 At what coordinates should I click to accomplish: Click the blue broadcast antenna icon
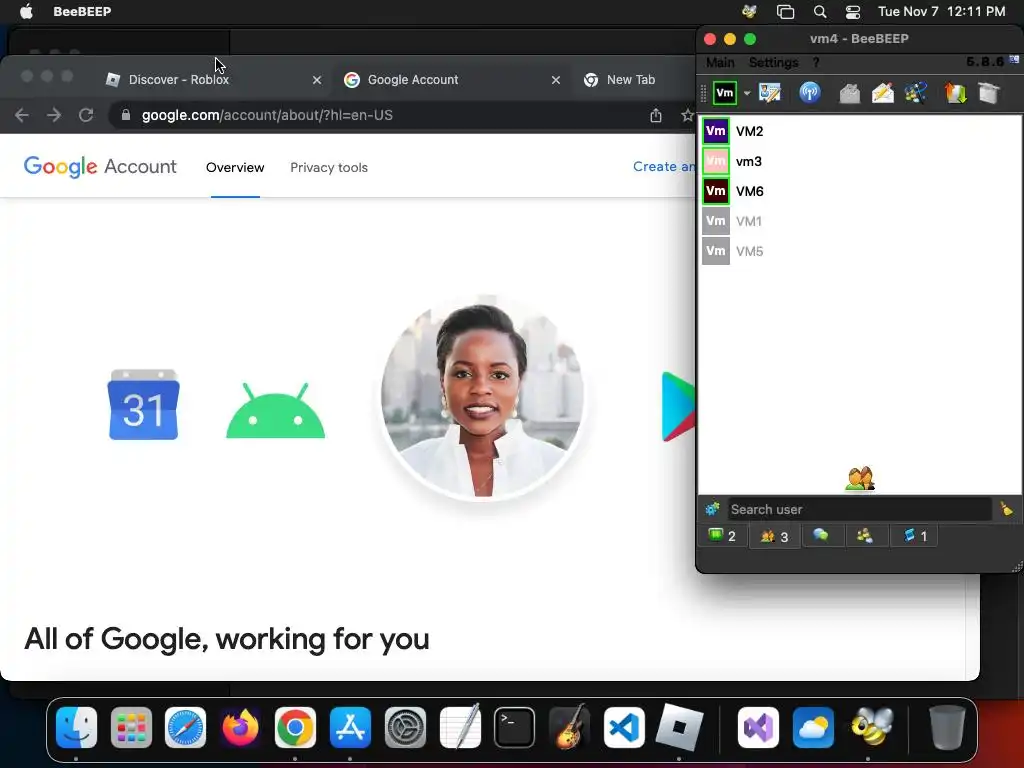[810, 93]
